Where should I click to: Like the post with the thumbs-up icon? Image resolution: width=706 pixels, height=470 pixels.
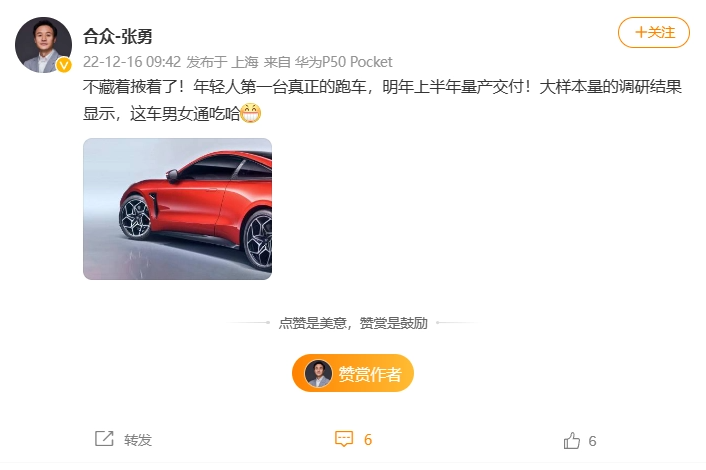tap(572, 440)
